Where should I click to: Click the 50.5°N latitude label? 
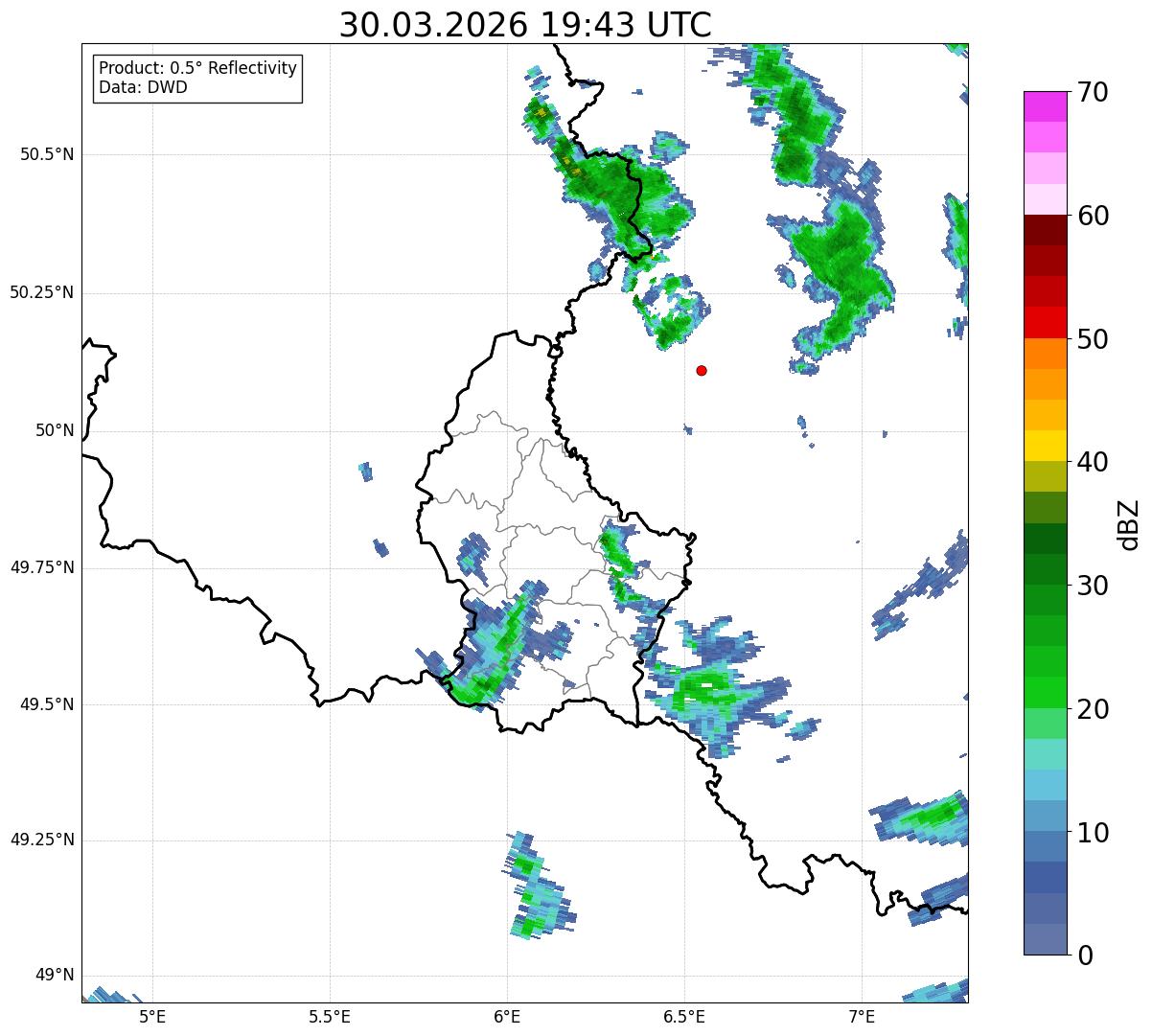(47, 154)
